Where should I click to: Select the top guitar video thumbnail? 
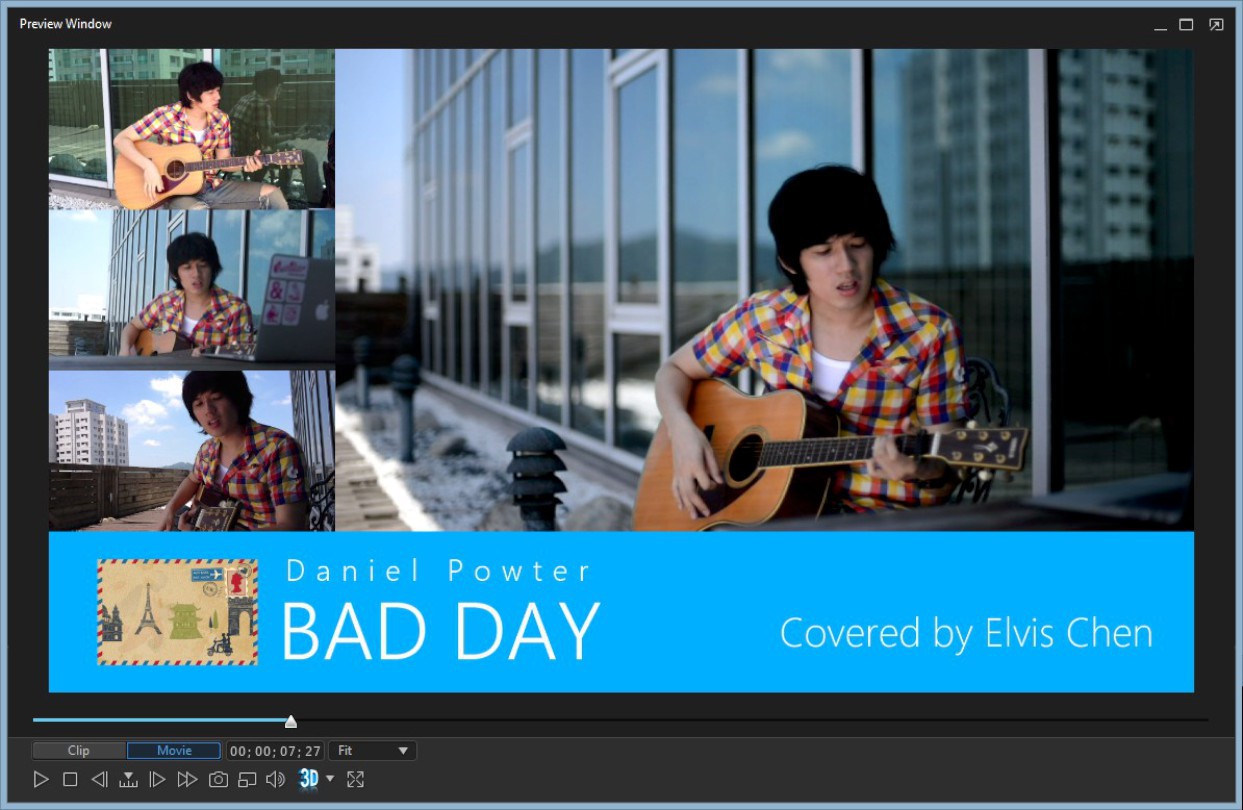tap(192, 129)
